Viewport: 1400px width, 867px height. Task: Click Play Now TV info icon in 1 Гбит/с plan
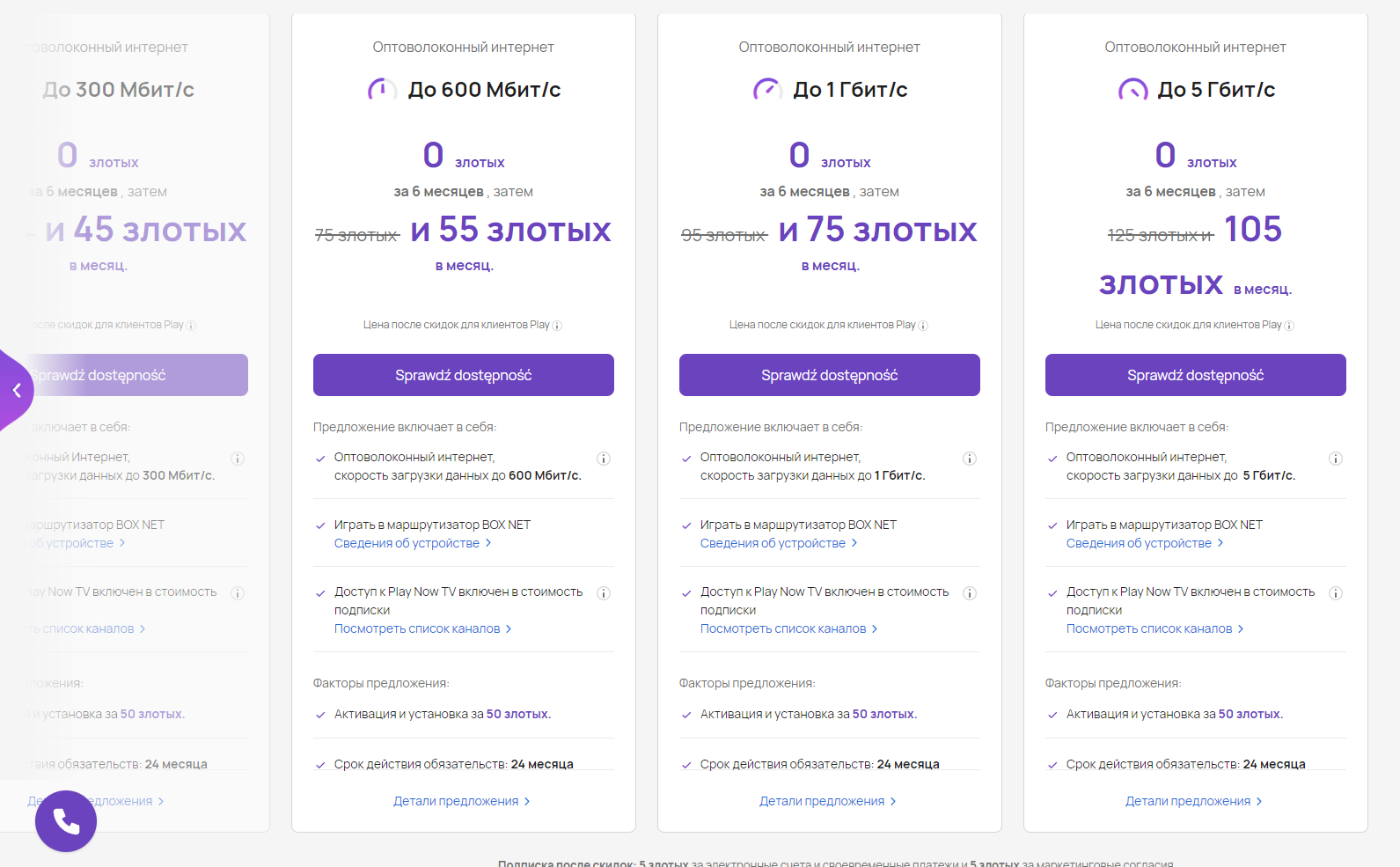[970, 593]
